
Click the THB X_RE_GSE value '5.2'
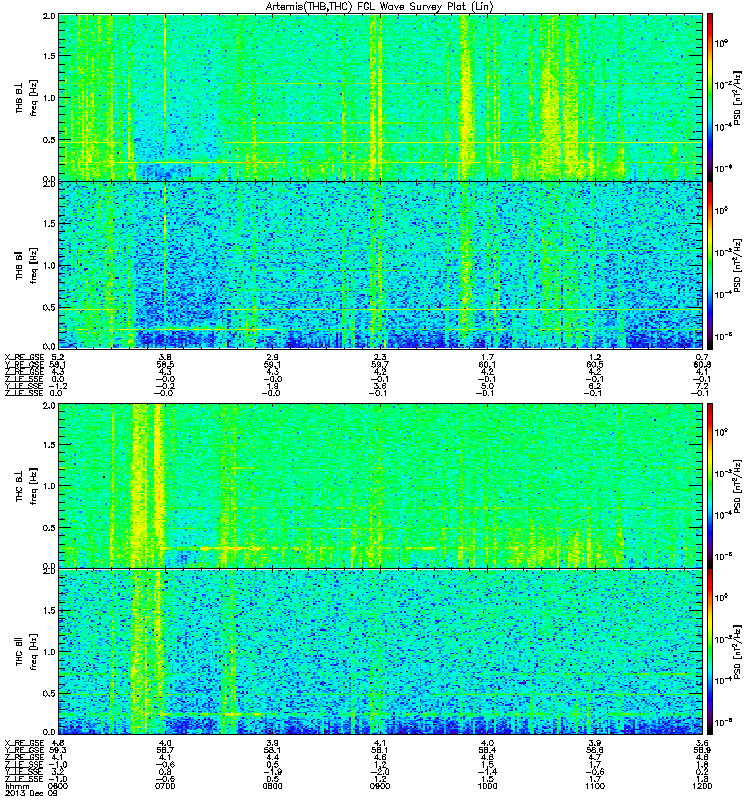[58, 357]
